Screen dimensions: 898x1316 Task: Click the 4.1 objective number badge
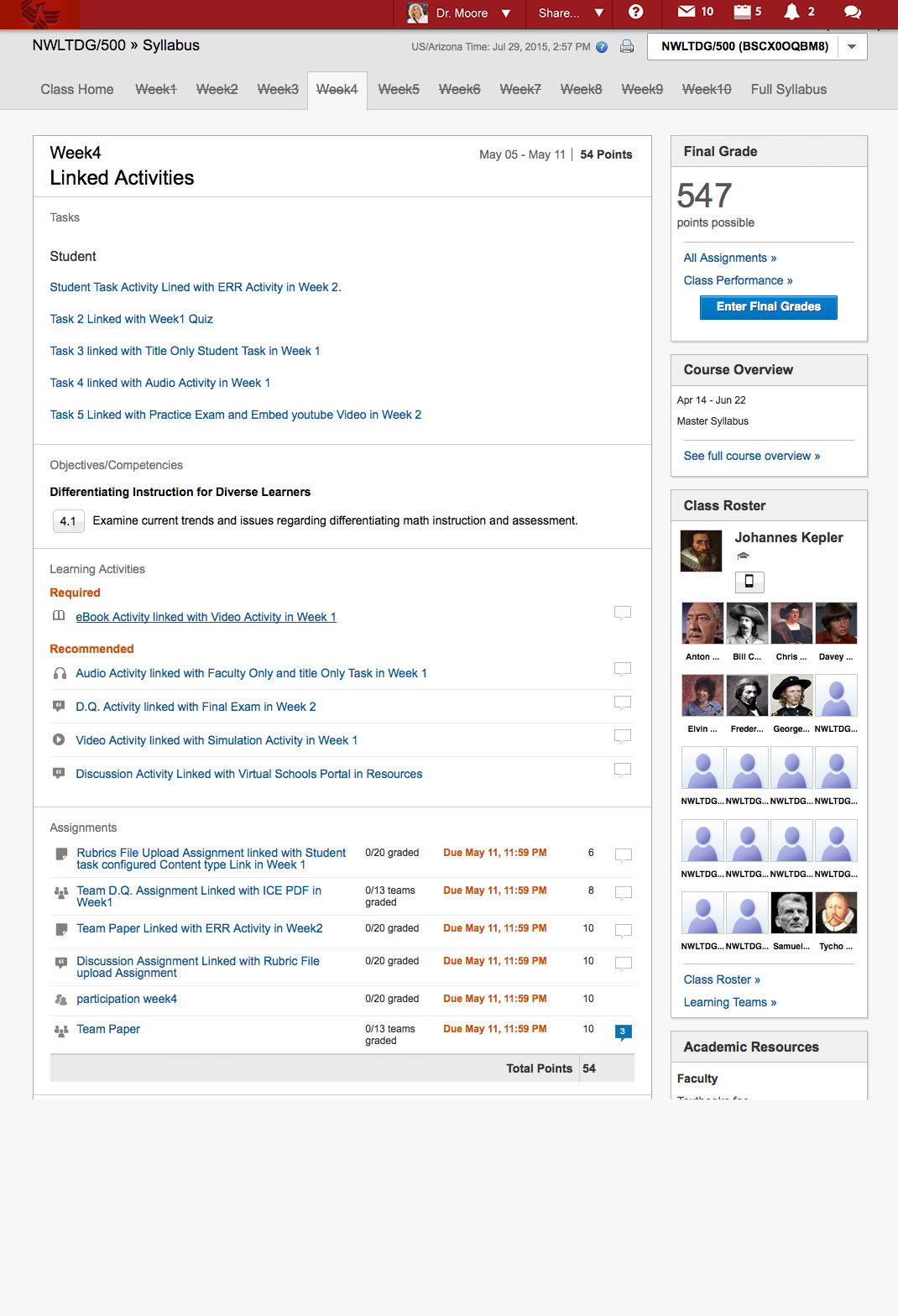pyautogui.click(x=68, y=521)
